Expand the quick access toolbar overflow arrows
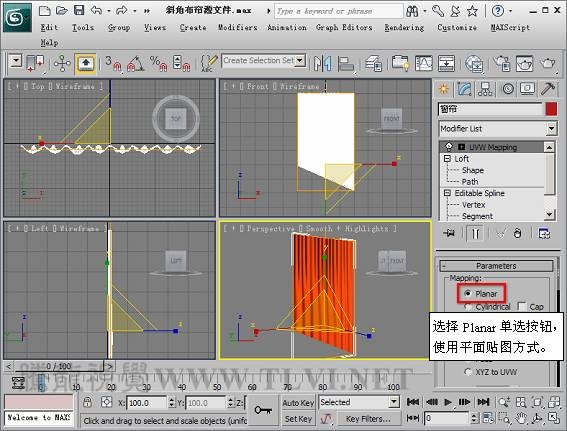The height and width of the screenshot is (431, 567). (x=147, y=11)
